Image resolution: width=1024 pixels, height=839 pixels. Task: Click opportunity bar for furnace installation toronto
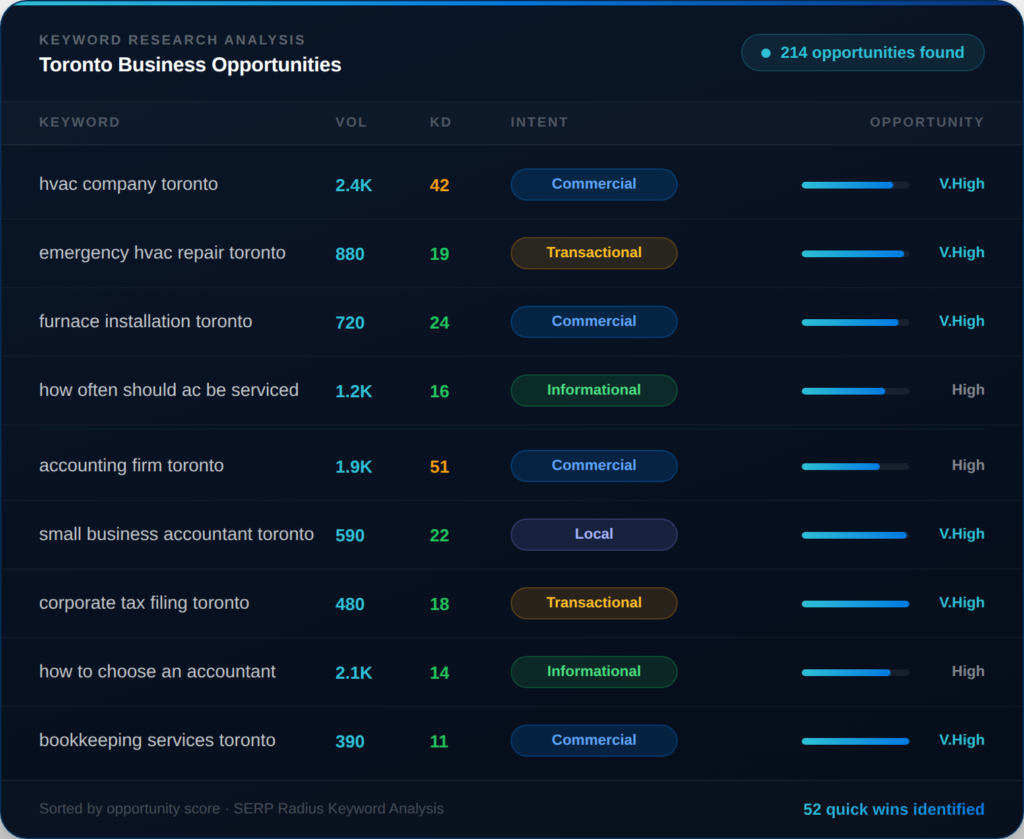pyautogui.click(x=855, y=323)
